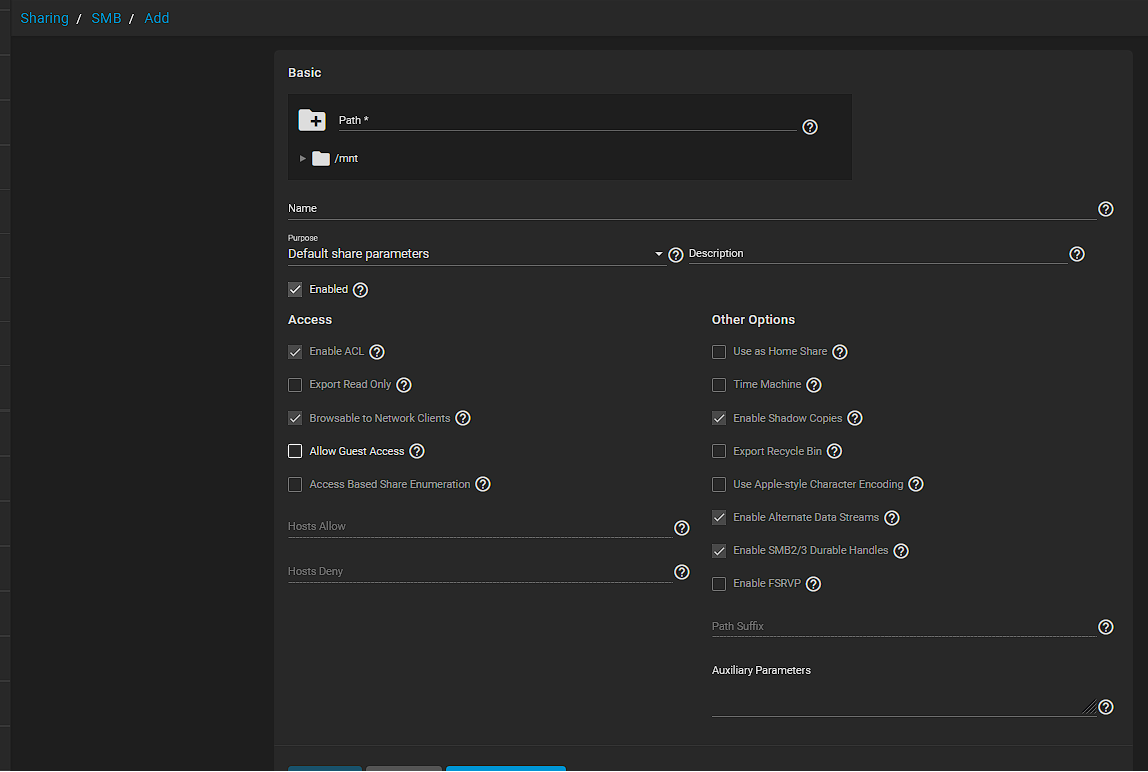The height and width of the screenshot is (772, 1148).
Task: Toggle the Enable ACL checkbox
Action: (x=295, y=352)
